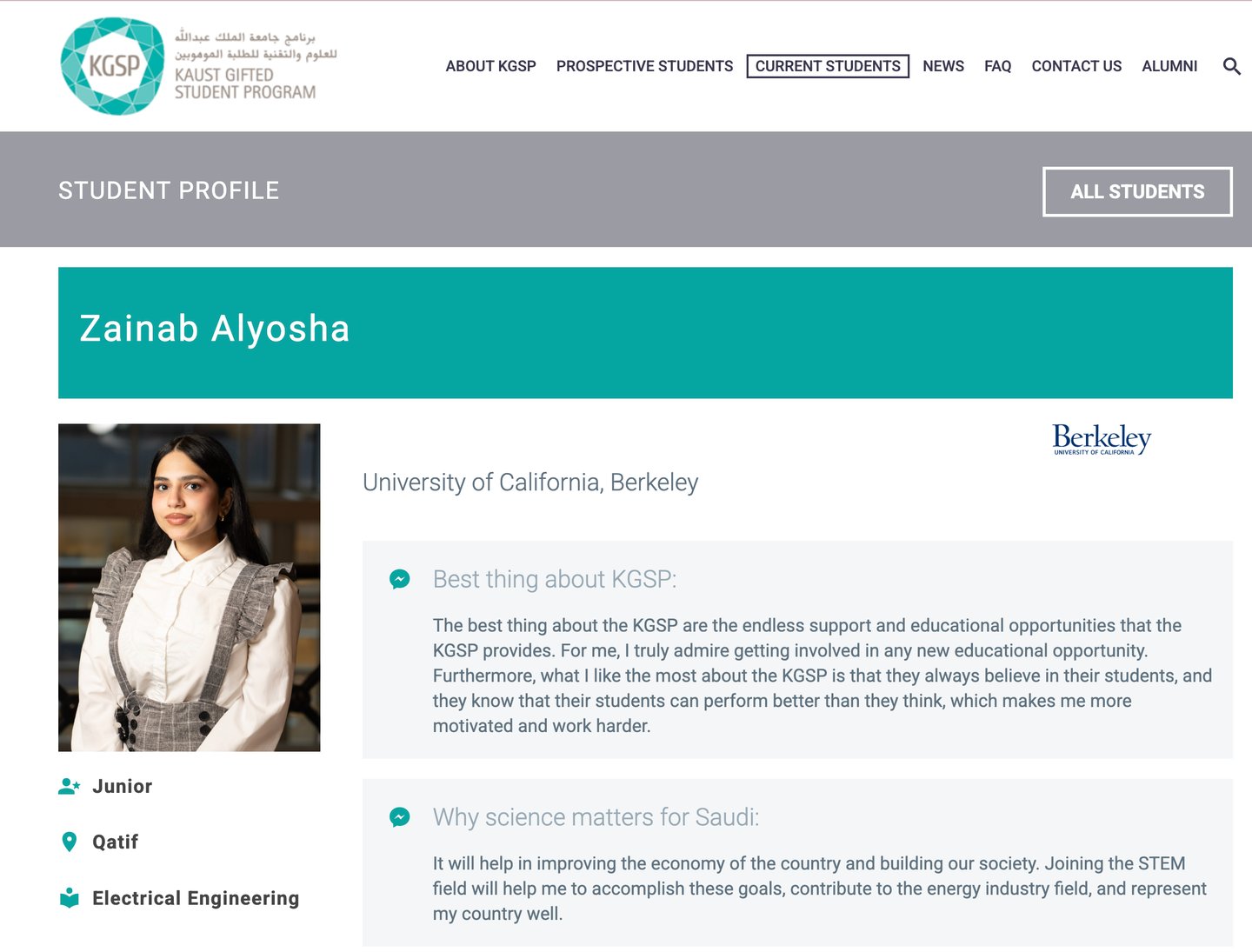Click the Electrical Engineering major icon

pos(70,898)
